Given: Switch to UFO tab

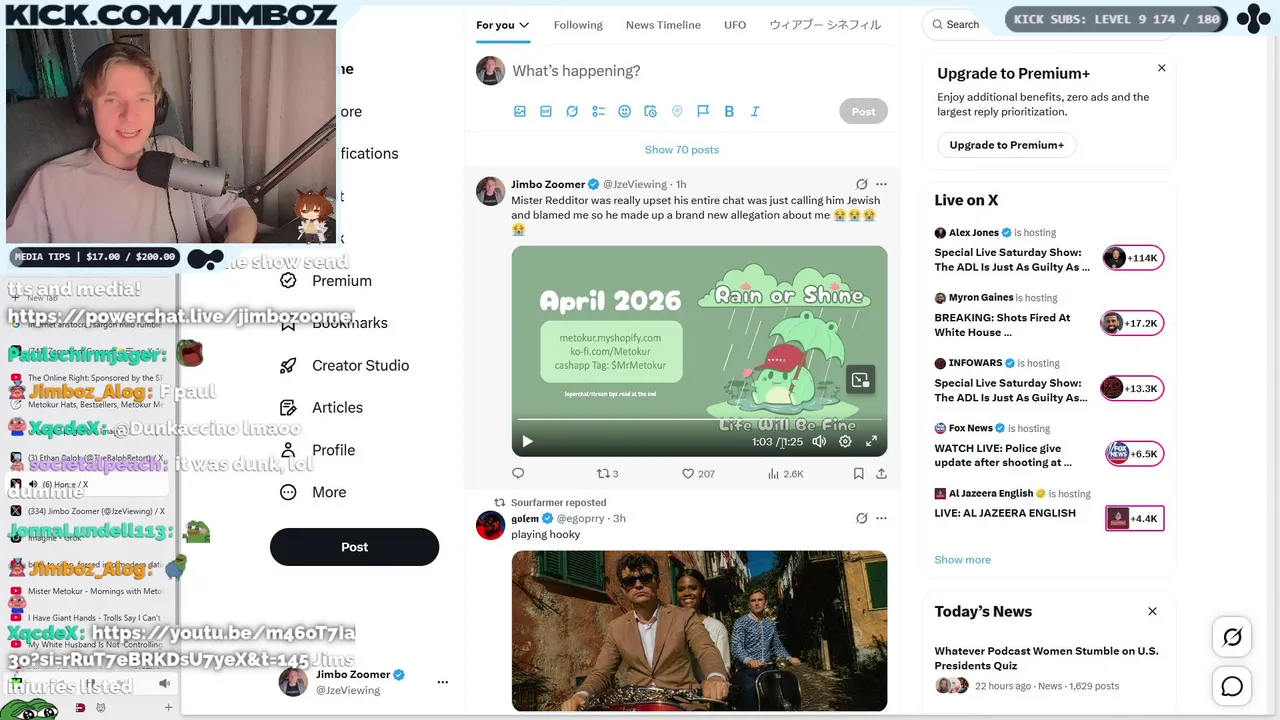Looking at the screenshot, I should coord(735,25).
